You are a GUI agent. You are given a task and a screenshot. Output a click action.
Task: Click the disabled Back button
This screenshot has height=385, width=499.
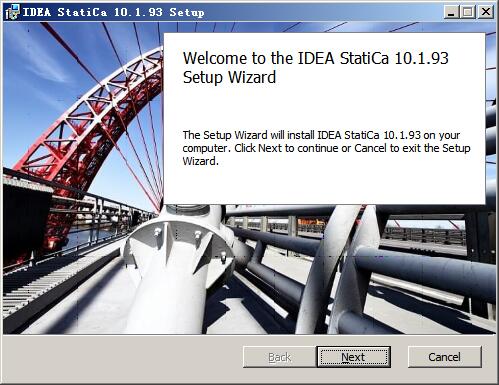(280, 357)
